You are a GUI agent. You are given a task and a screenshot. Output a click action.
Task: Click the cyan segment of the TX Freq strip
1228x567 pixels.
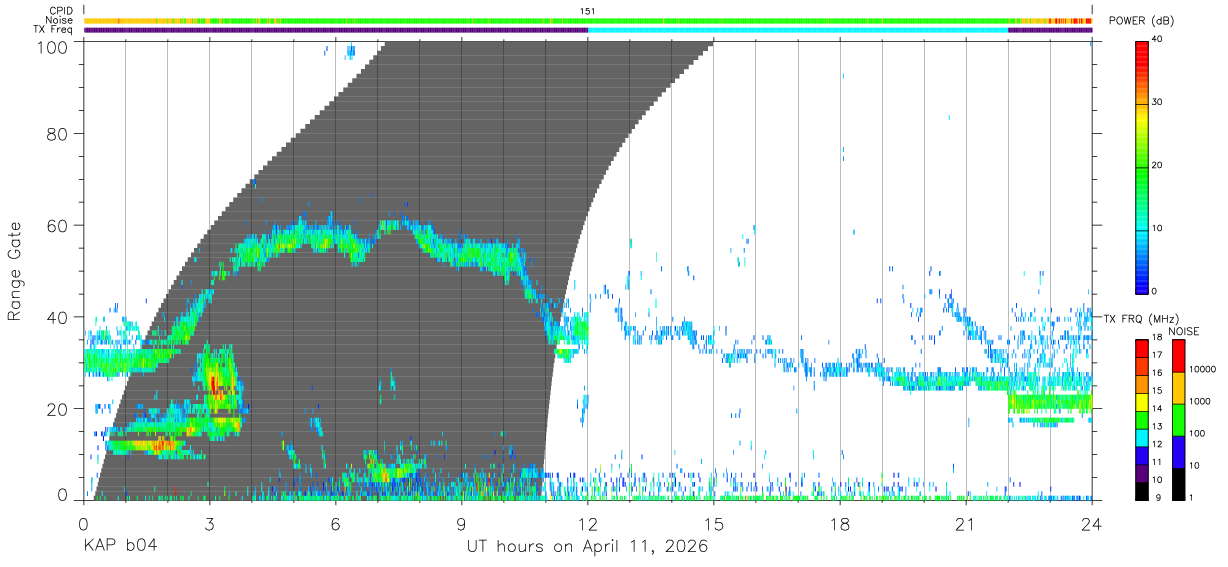[x=798, y=30]
